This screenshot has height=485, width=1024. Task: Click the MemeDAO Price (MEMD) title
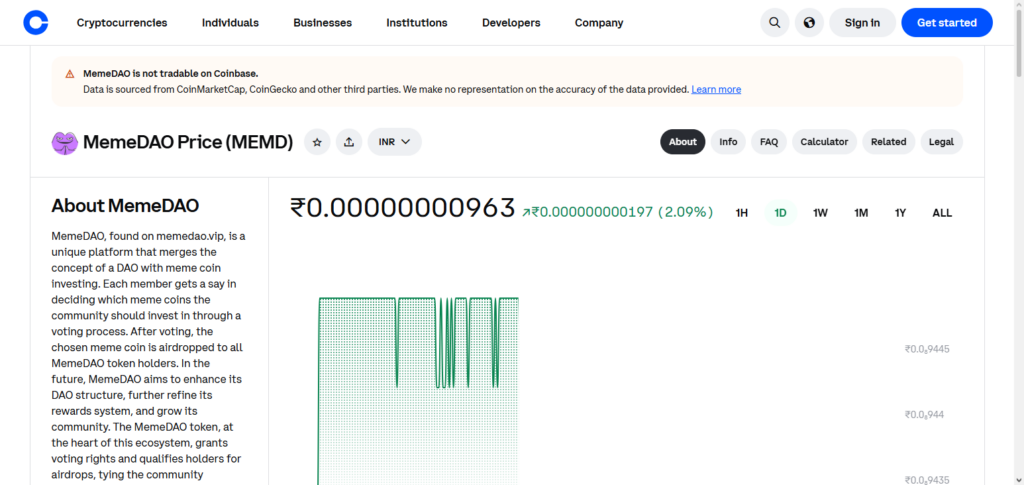coord(188,142)
